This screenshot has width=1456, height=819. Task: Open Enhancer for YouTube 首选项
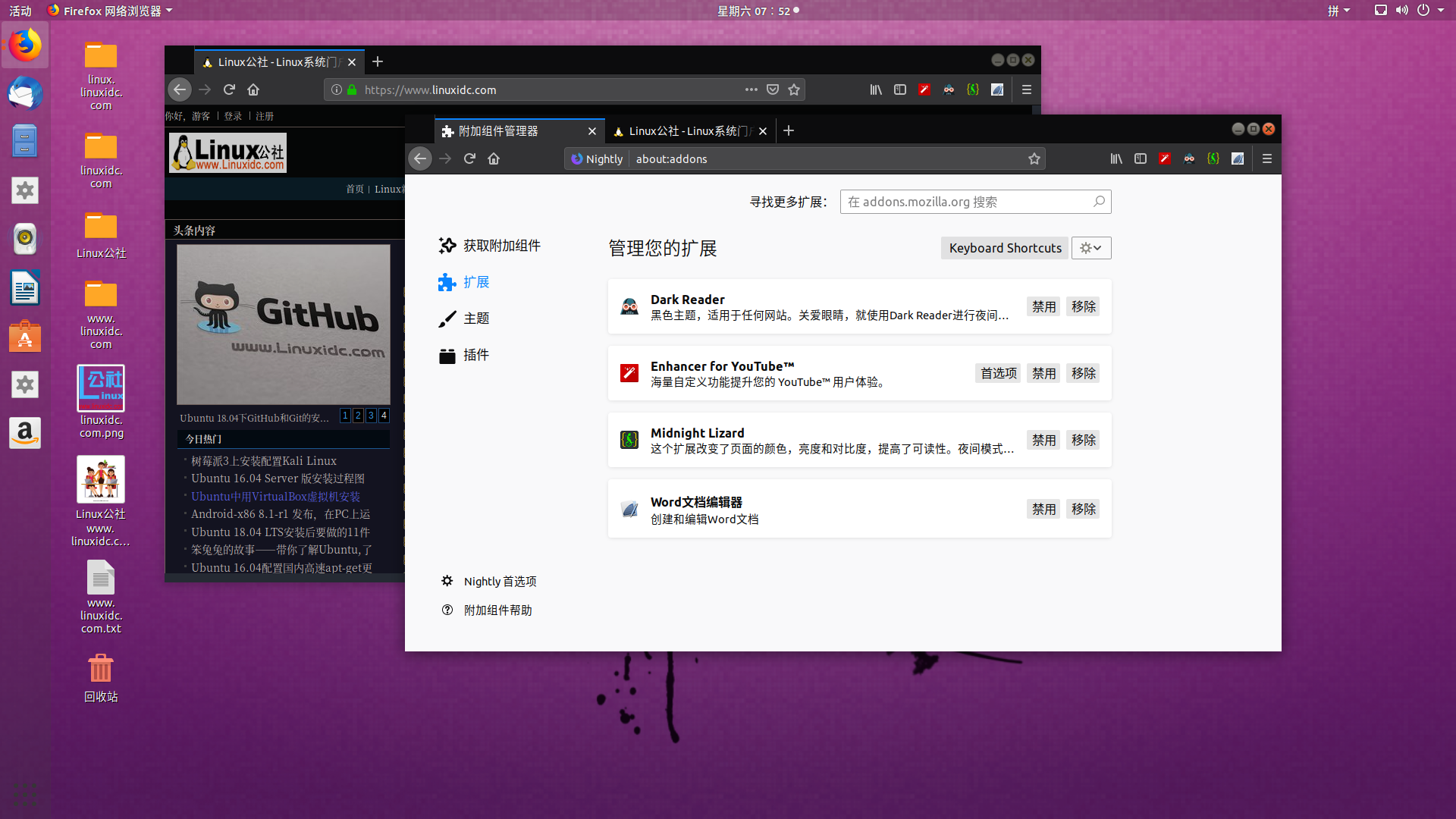tap(998, 373)
